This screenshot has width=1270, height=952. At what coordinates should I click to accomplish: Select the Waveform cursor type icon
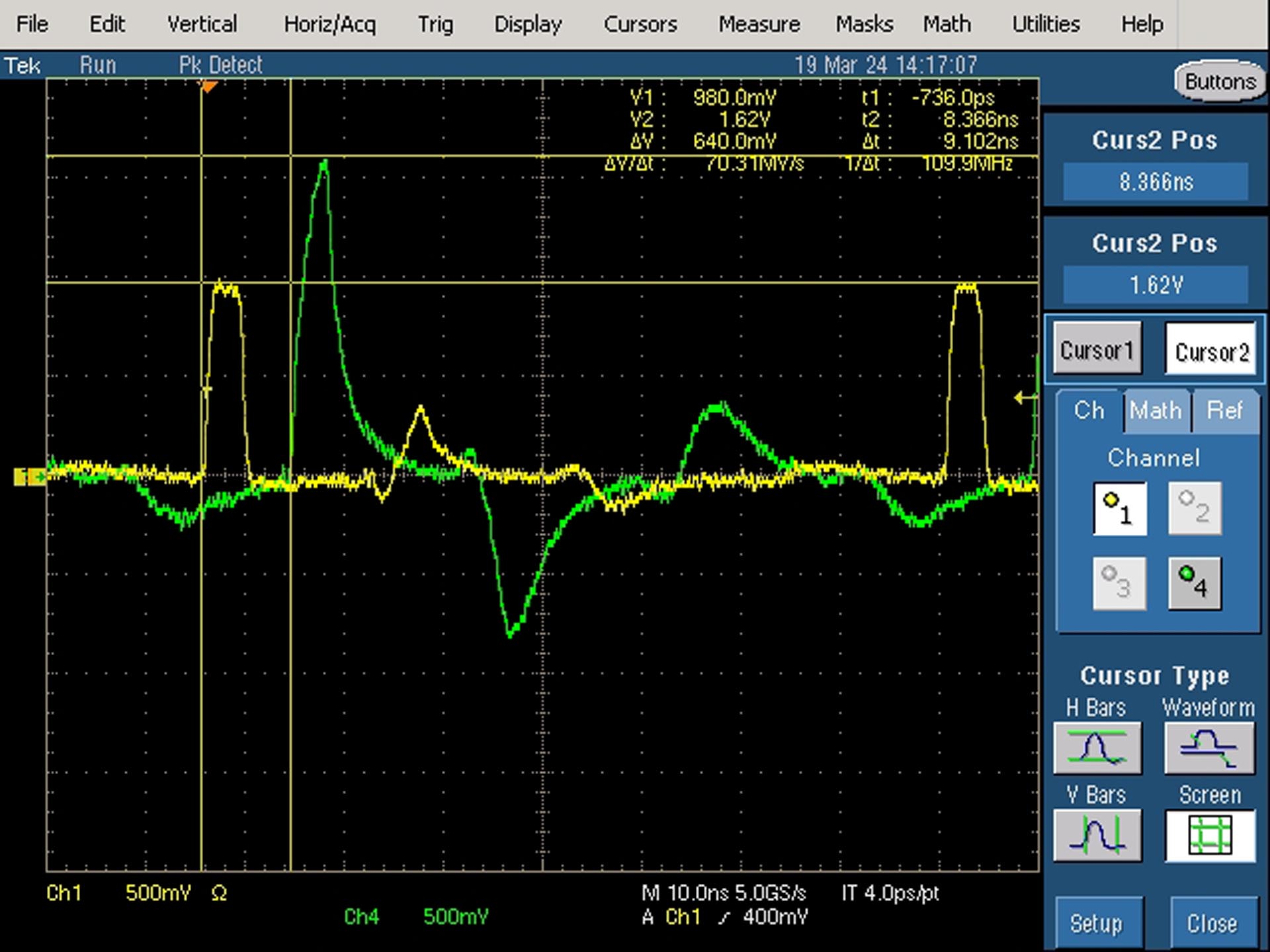click(1209, 748)
